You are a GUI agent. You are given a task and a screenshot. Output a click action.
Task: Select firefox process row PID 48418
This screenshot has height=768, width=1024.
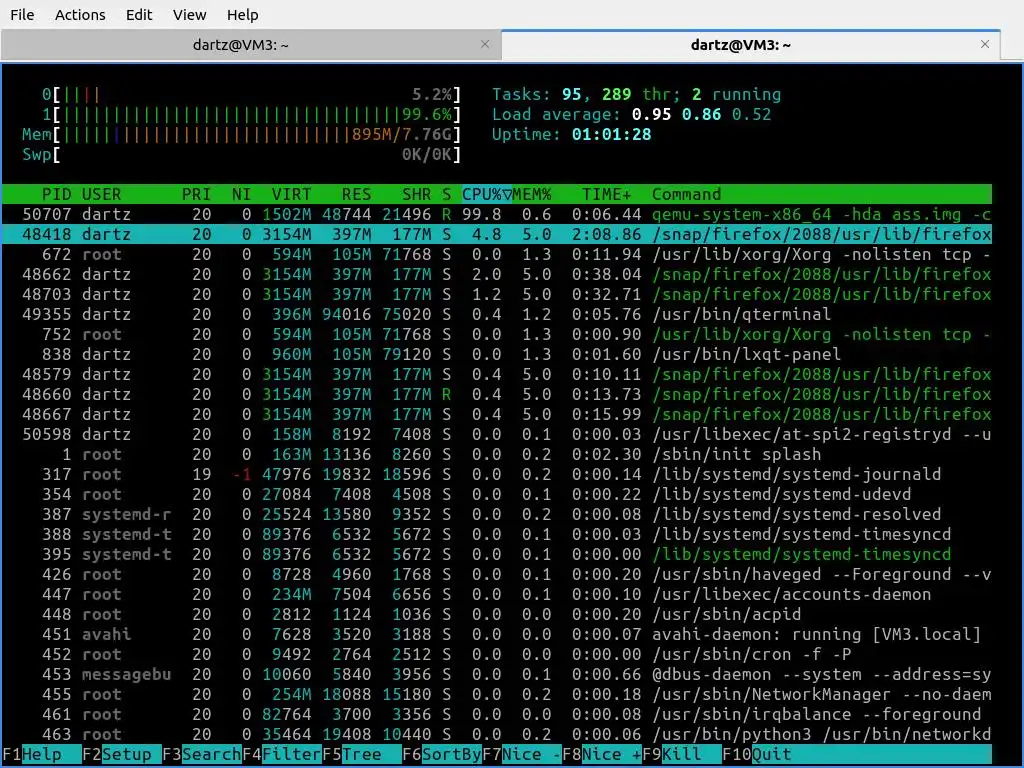tap(497, 234)
